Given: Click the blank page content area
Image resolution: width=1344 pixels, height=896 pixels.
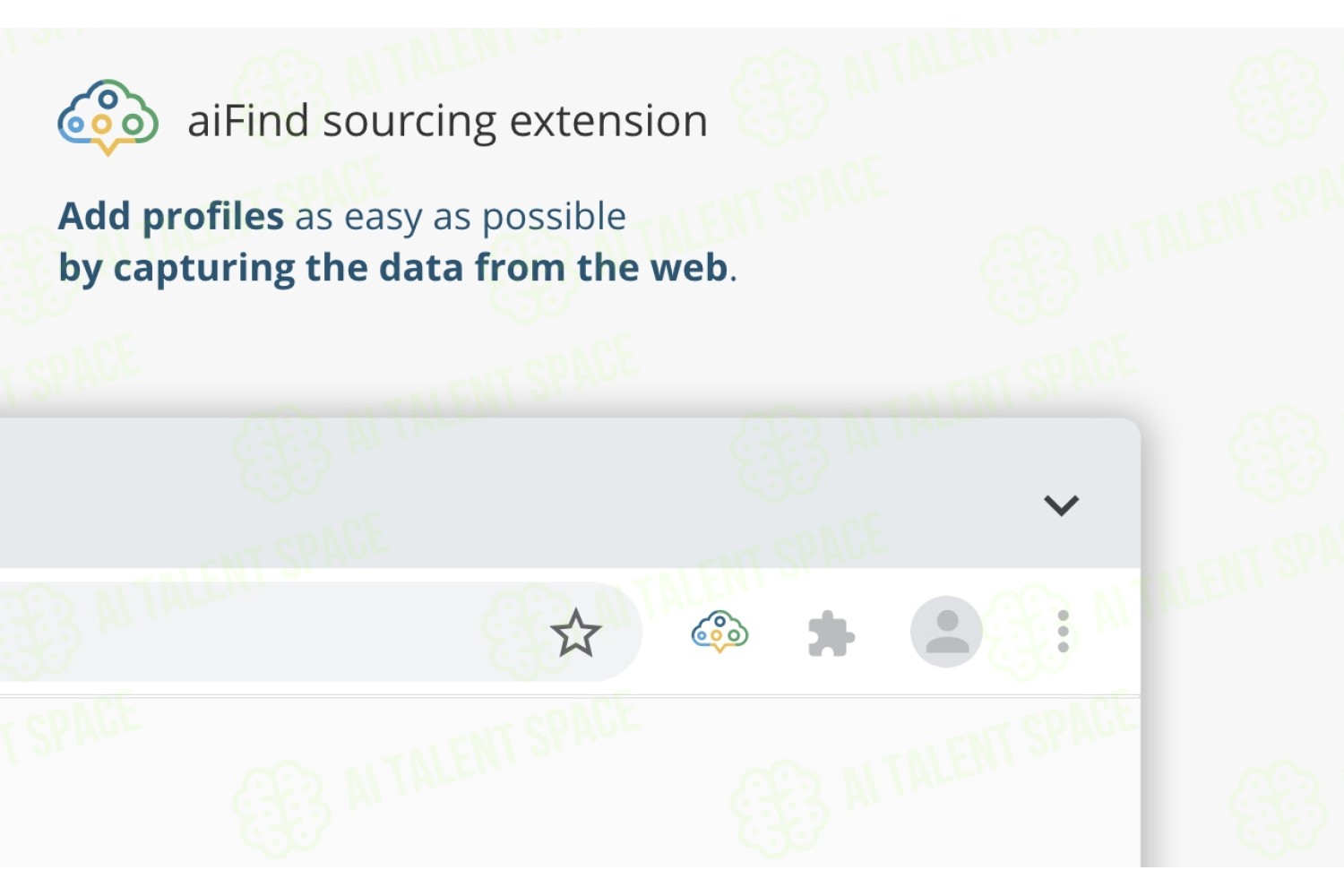Looking at the screenshot, I should 570,782.
